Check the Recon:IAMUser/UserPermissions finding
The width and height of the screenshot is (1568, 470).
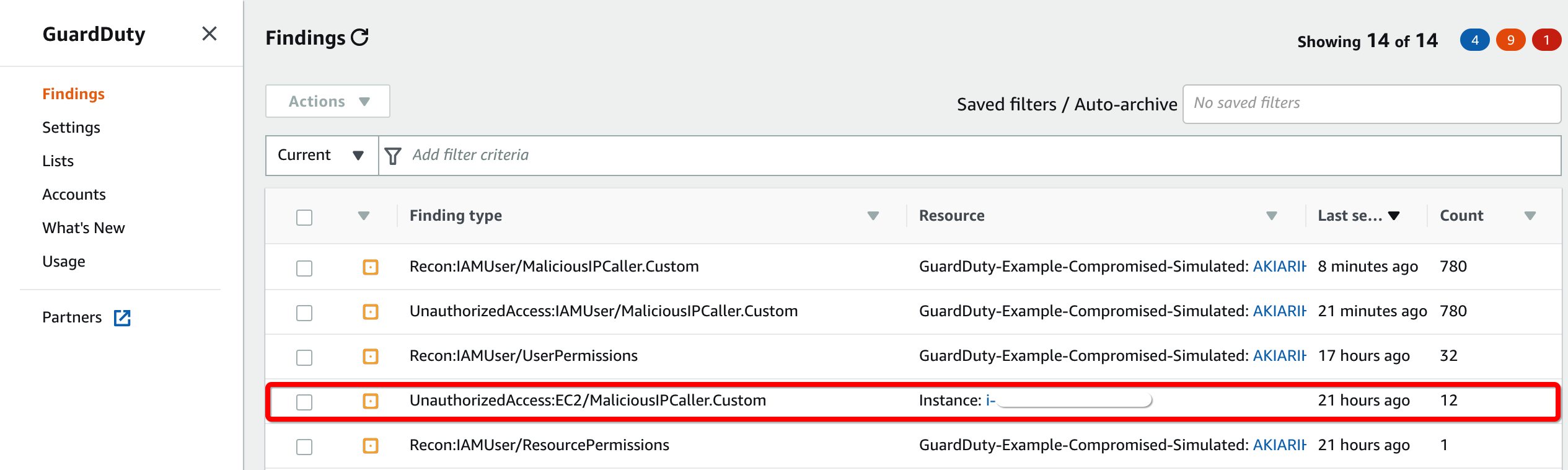pos(304,358)
